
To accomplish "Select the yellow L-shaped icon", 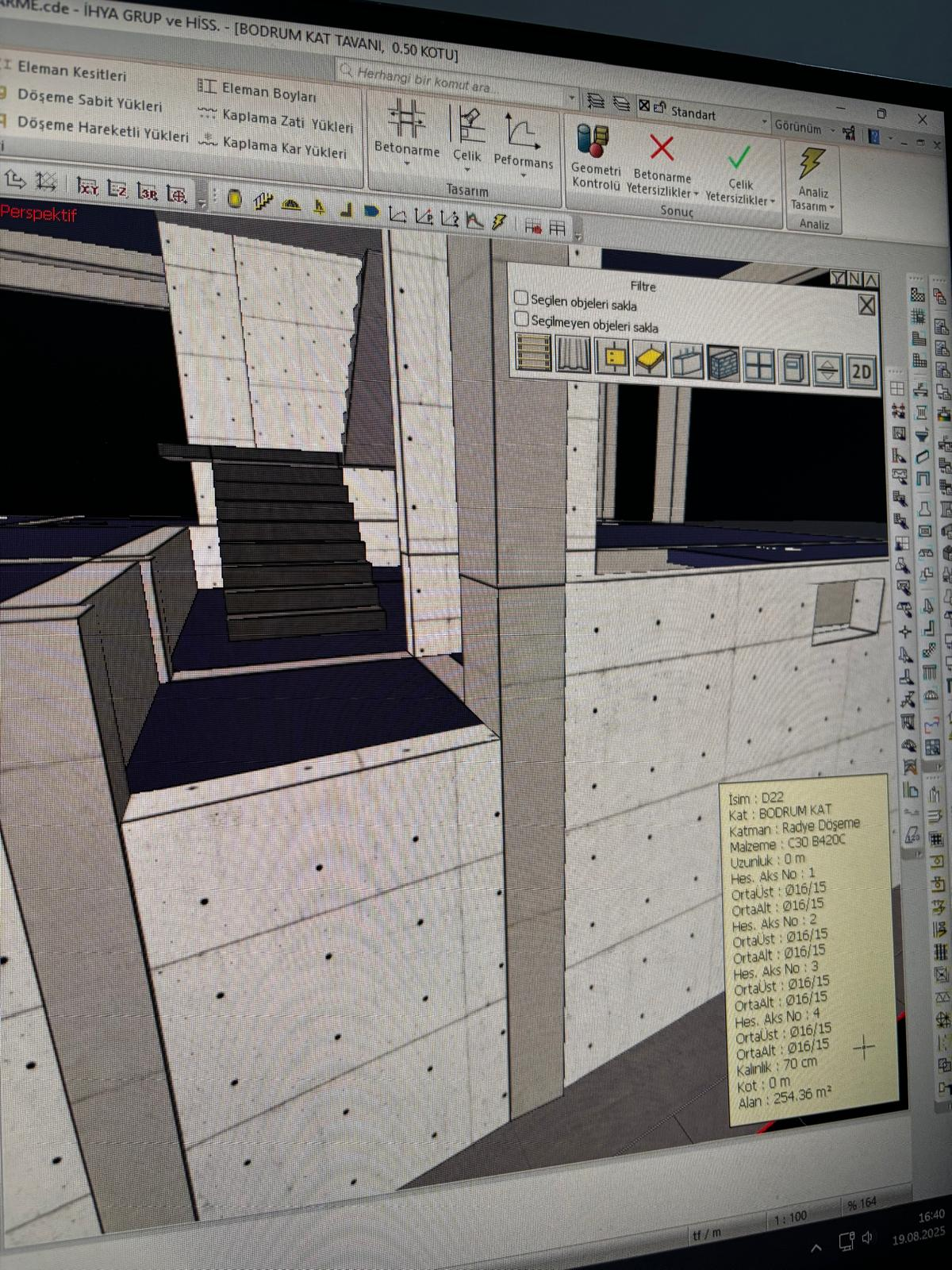I will 346,210.
